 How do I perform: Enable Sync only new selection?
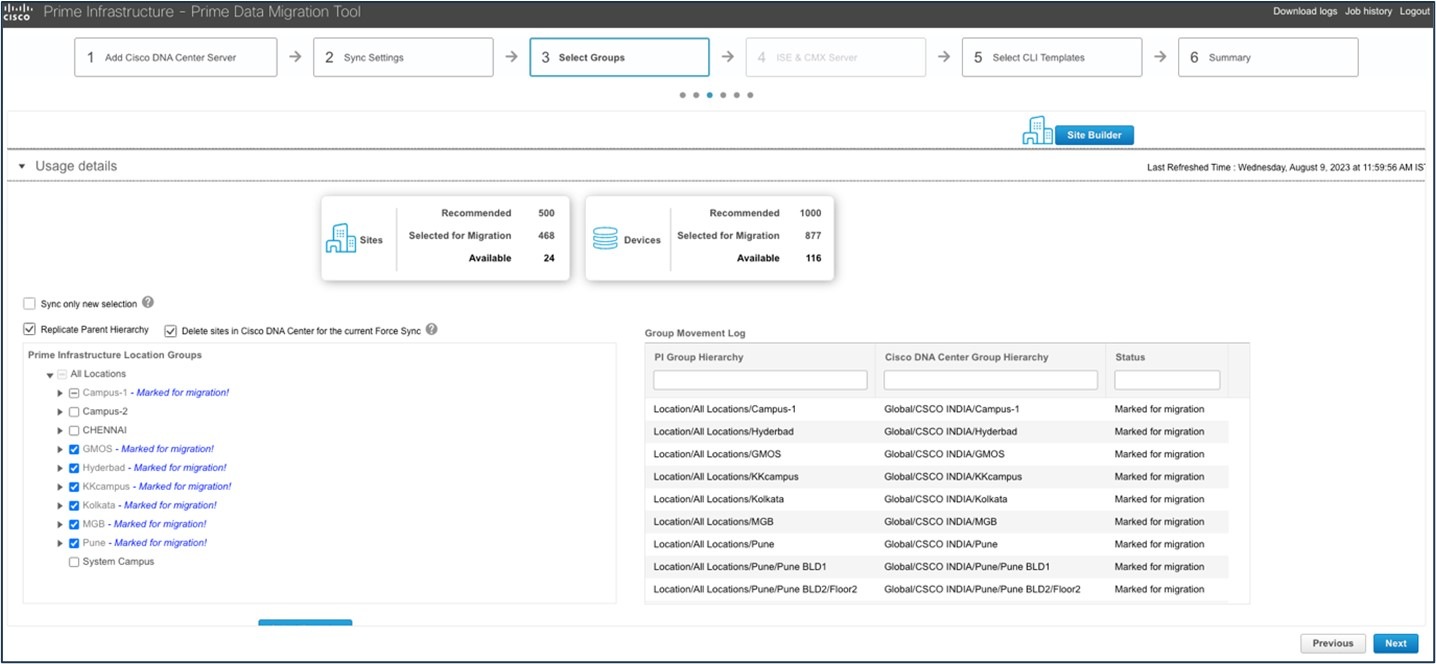tap(28, 302)
